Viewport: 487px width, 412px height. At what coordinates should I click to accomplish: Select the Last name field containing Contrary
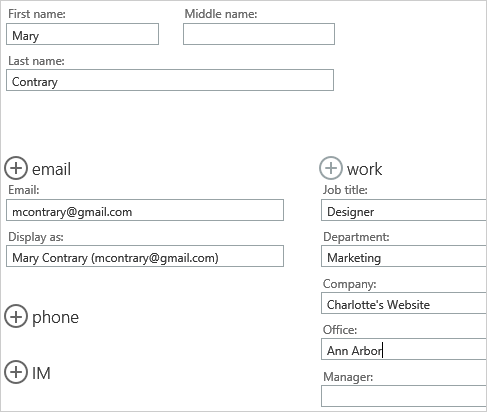pos(170,80)
